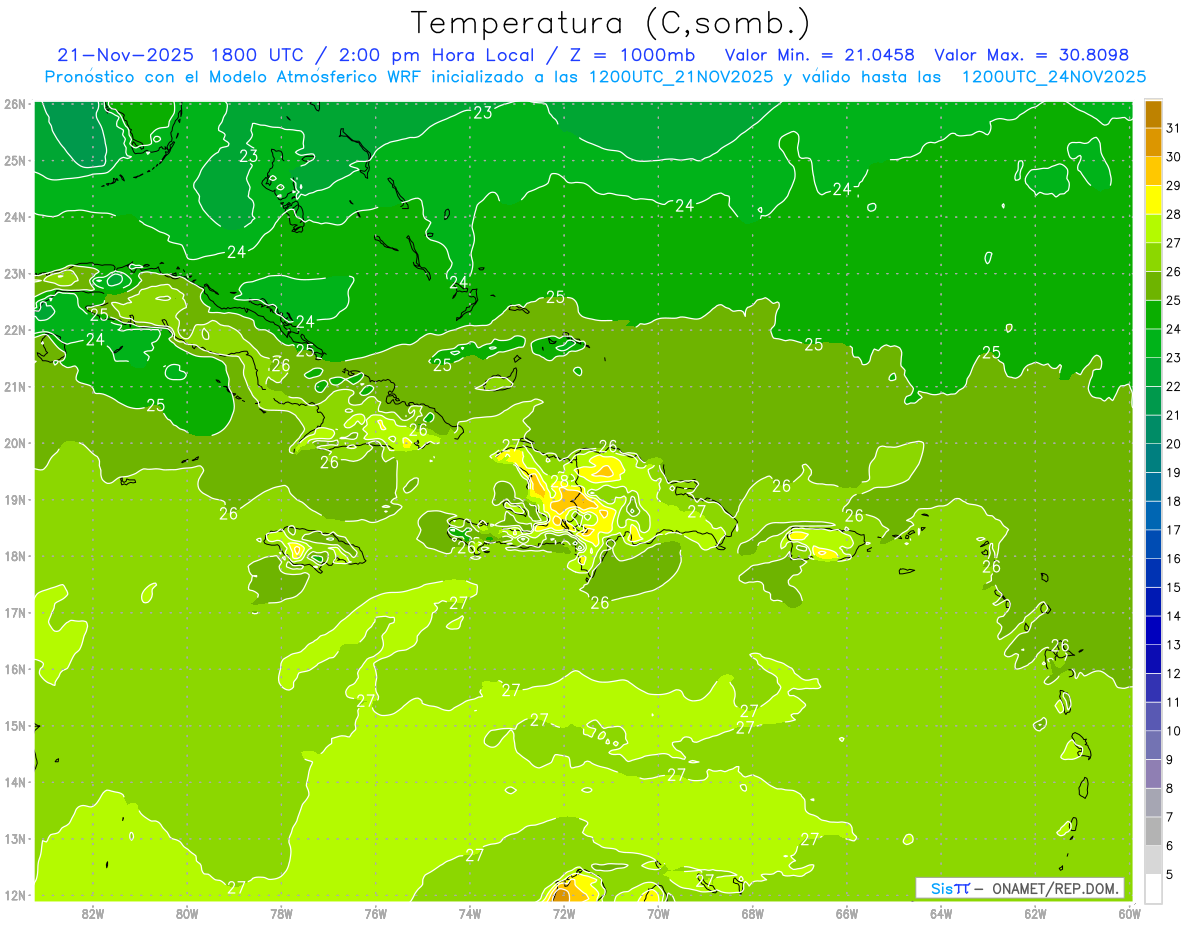Click the longitude axis label 68W
Viewport: 1200px width, 927px height.
click(x=753, y=913)
